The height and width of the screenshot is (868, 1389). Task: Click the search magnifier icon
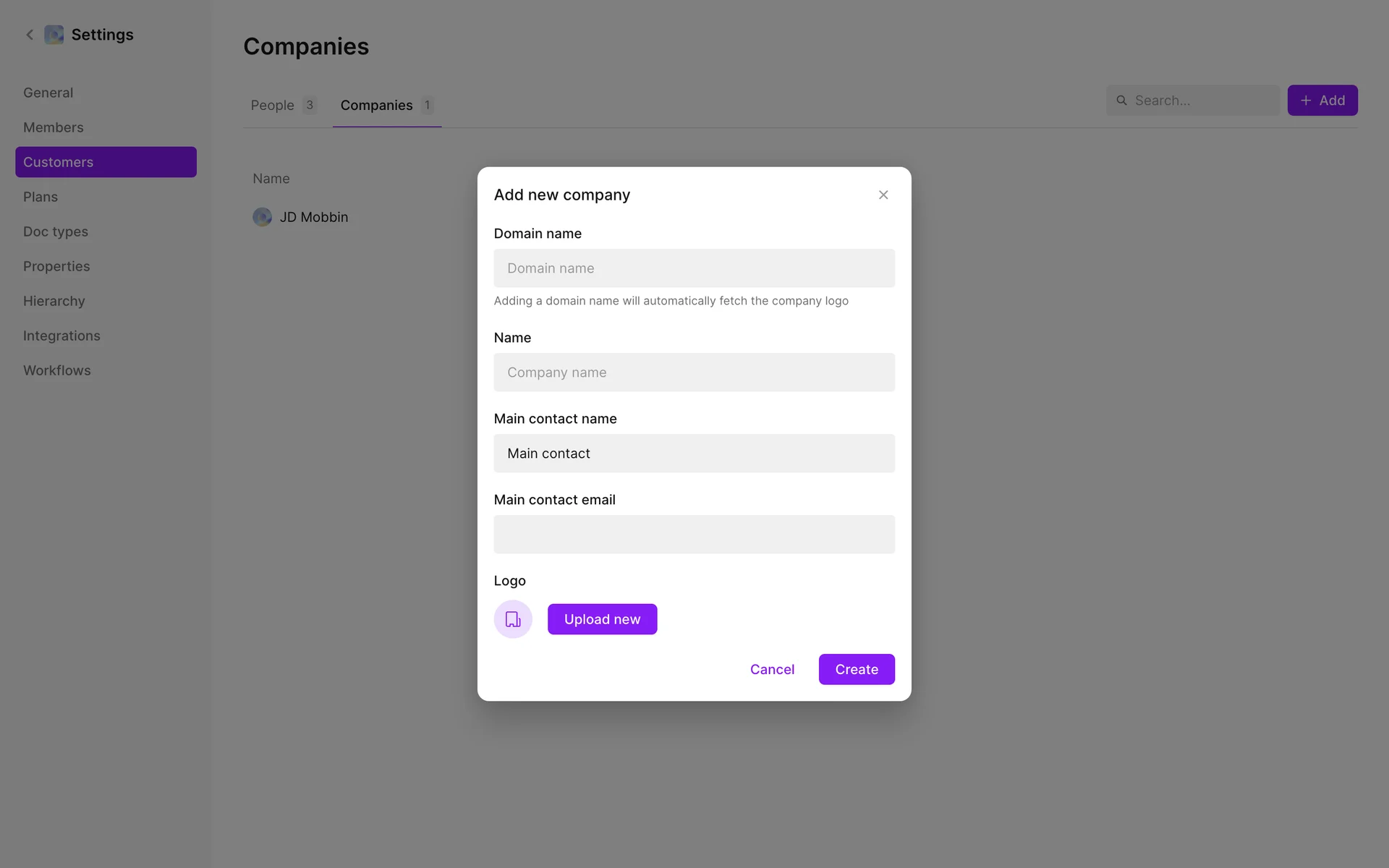1121,101
